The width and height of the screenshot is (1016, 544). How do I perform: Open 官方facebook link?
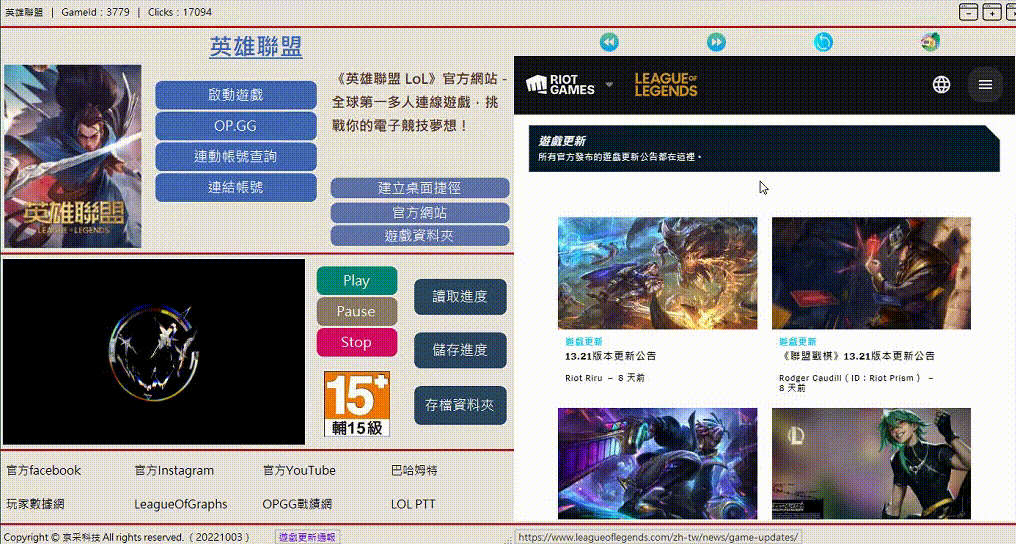(44, 471)
